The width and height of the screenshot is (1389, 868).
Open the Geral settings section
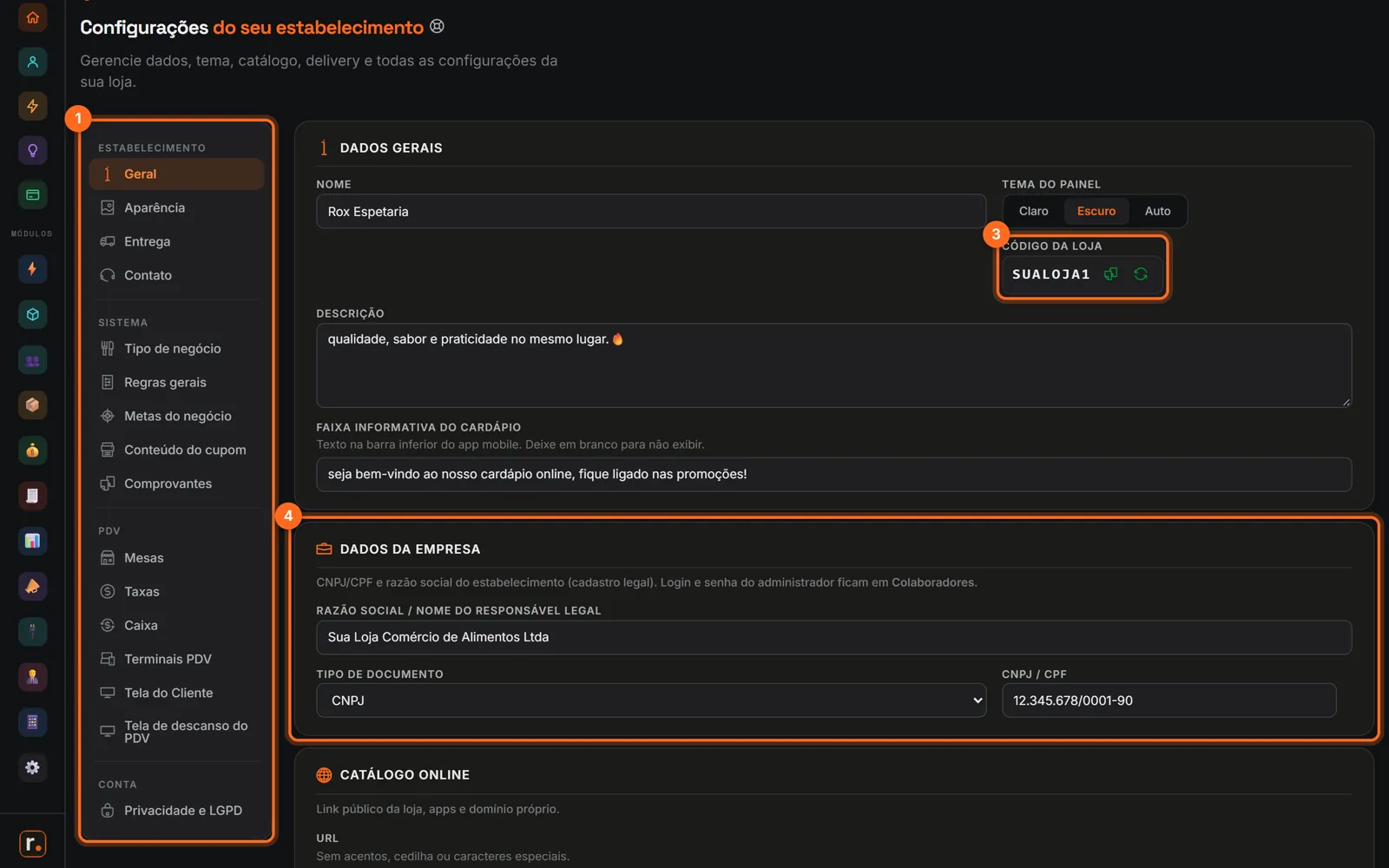point(176,174)
